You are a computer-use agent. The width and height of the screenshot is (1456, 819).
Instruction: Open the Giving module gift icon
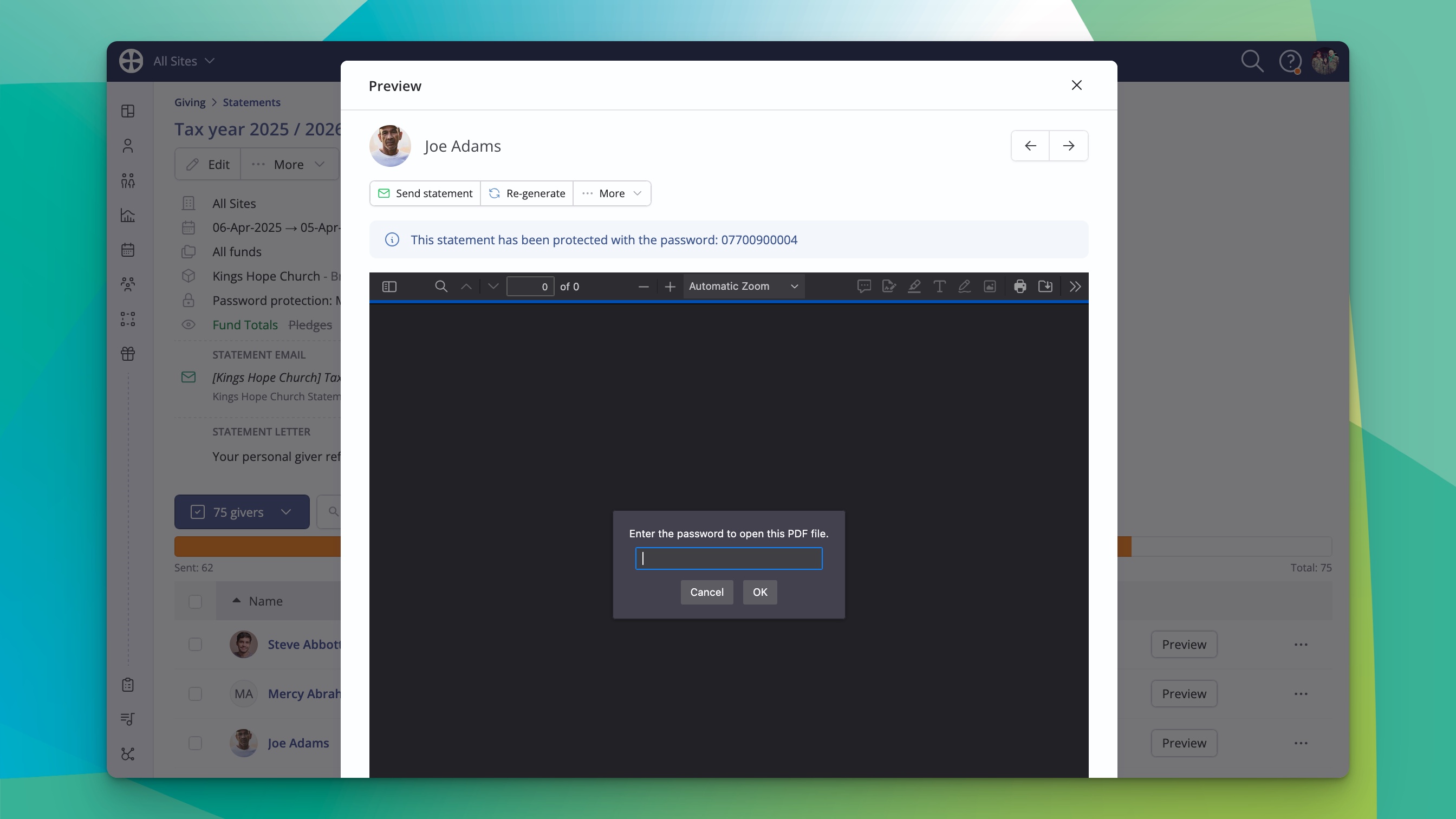pyautogui.click(x=128, y=354)
